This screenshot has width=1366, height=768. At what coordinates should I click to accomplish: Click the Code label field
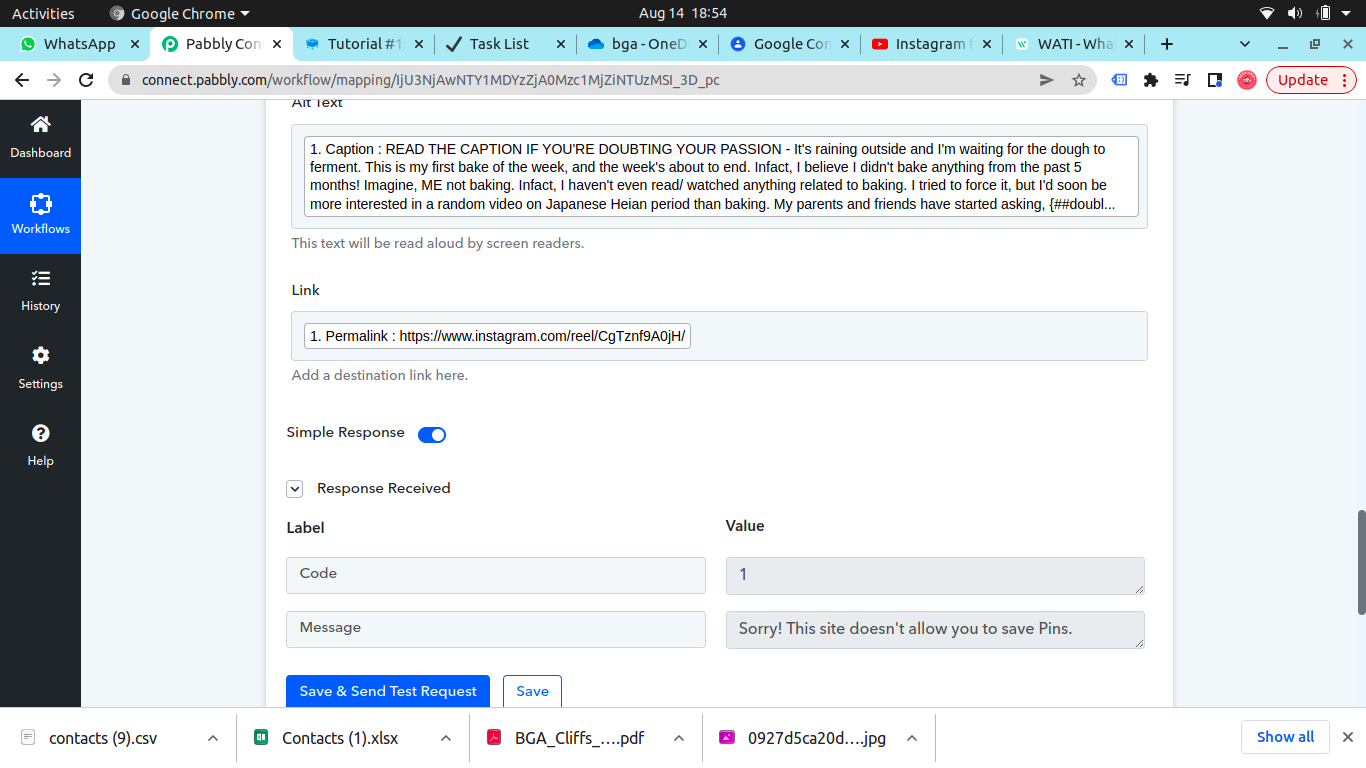[x=496, y=575]
